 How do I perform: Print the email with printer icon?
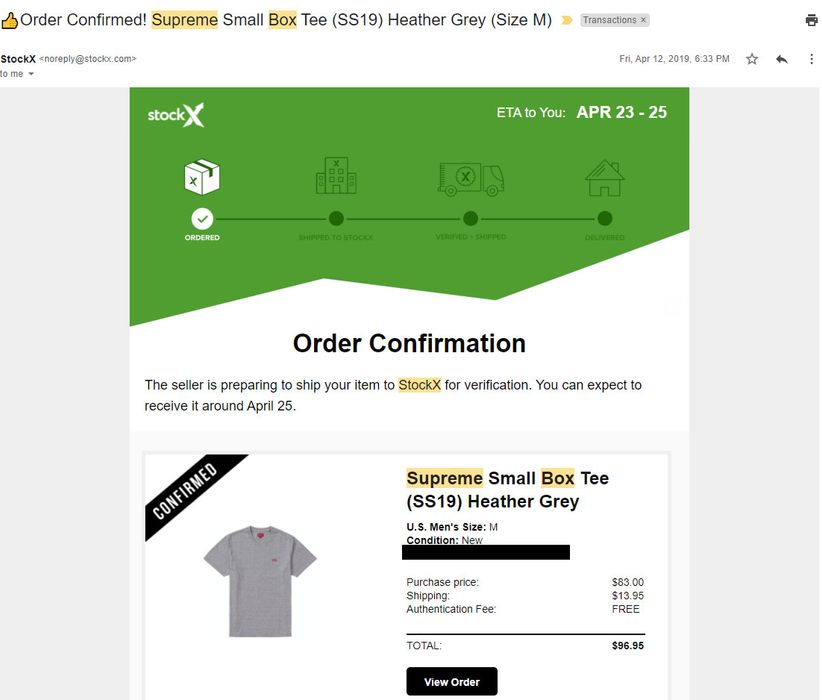(x=812, y=20)
